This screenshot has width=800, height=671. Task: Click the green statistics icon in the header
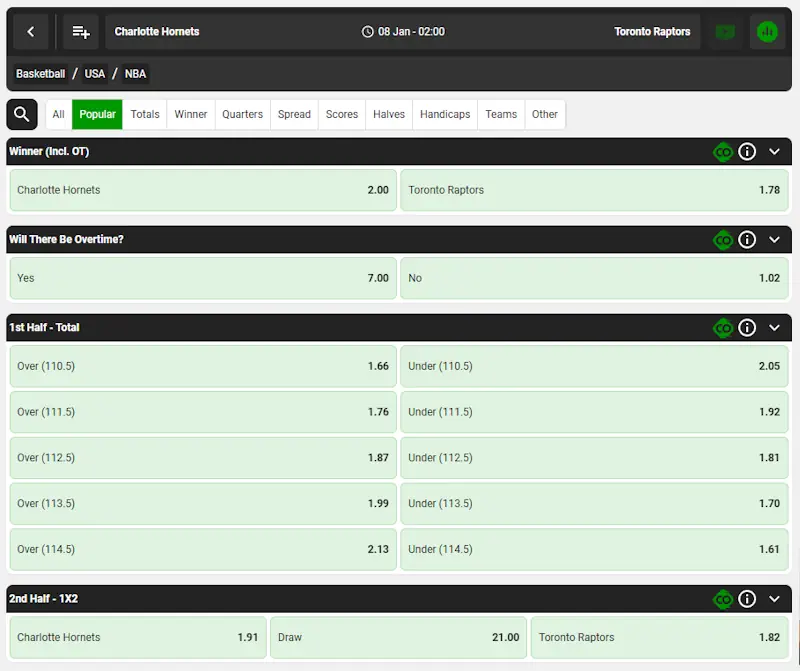[767, 31]
